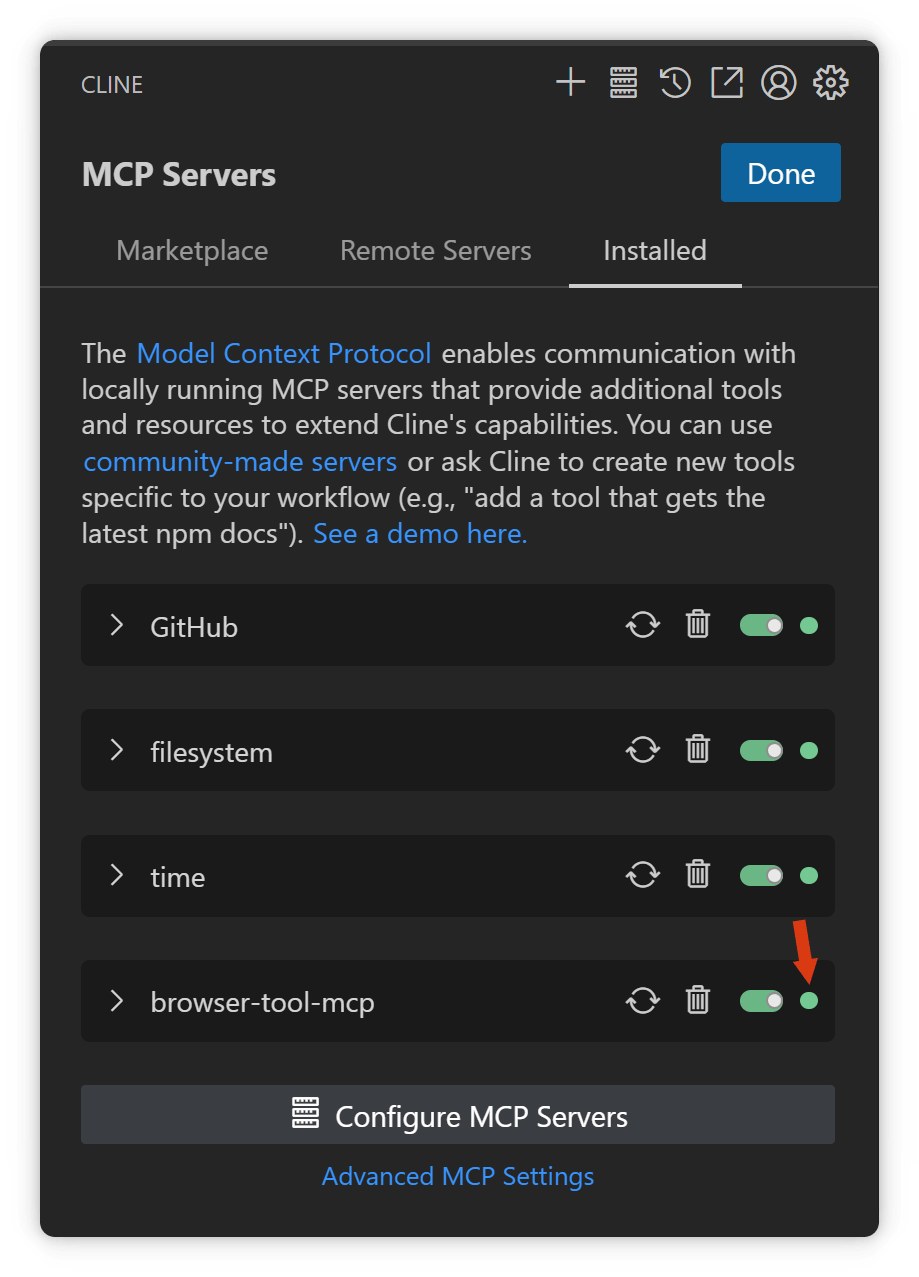Delete the time server via trash icon
919x1277 pixels.
tap(697, 875)
